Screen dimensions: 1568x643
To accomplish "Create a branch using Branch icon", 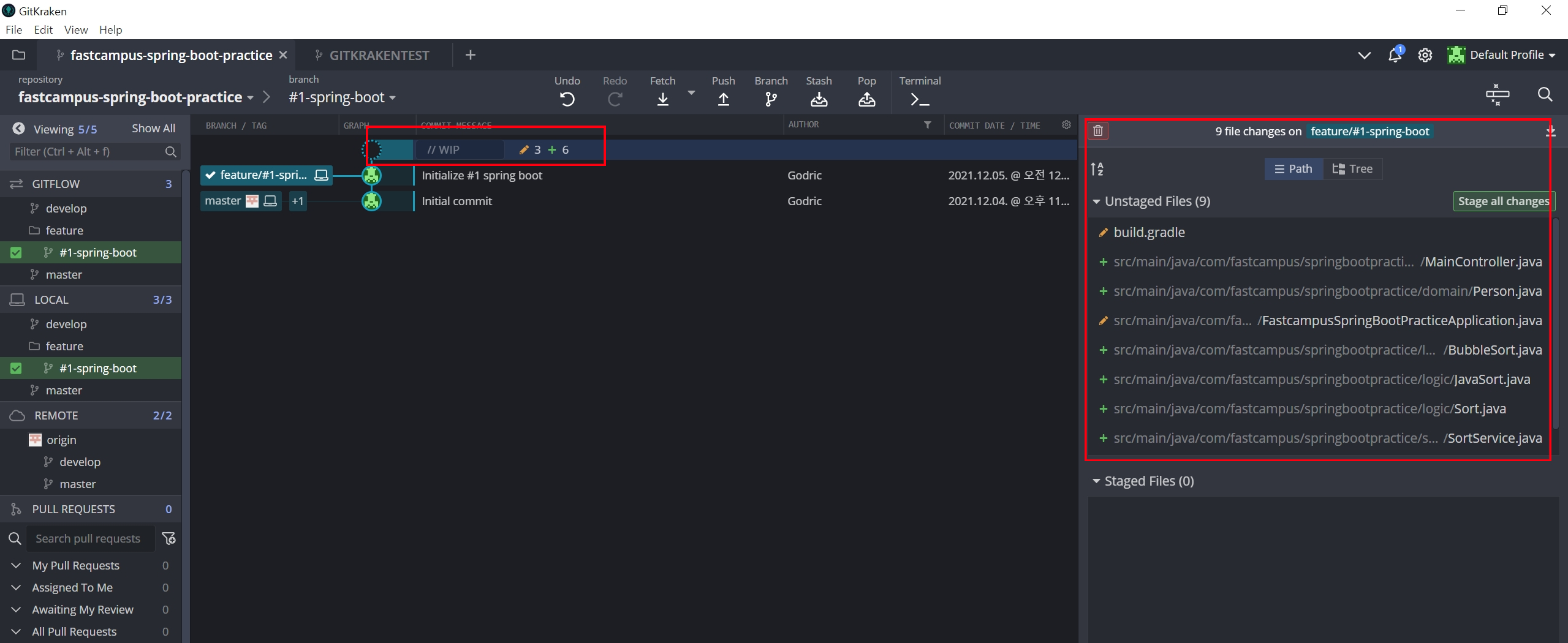I will click(x=771, y=99).
